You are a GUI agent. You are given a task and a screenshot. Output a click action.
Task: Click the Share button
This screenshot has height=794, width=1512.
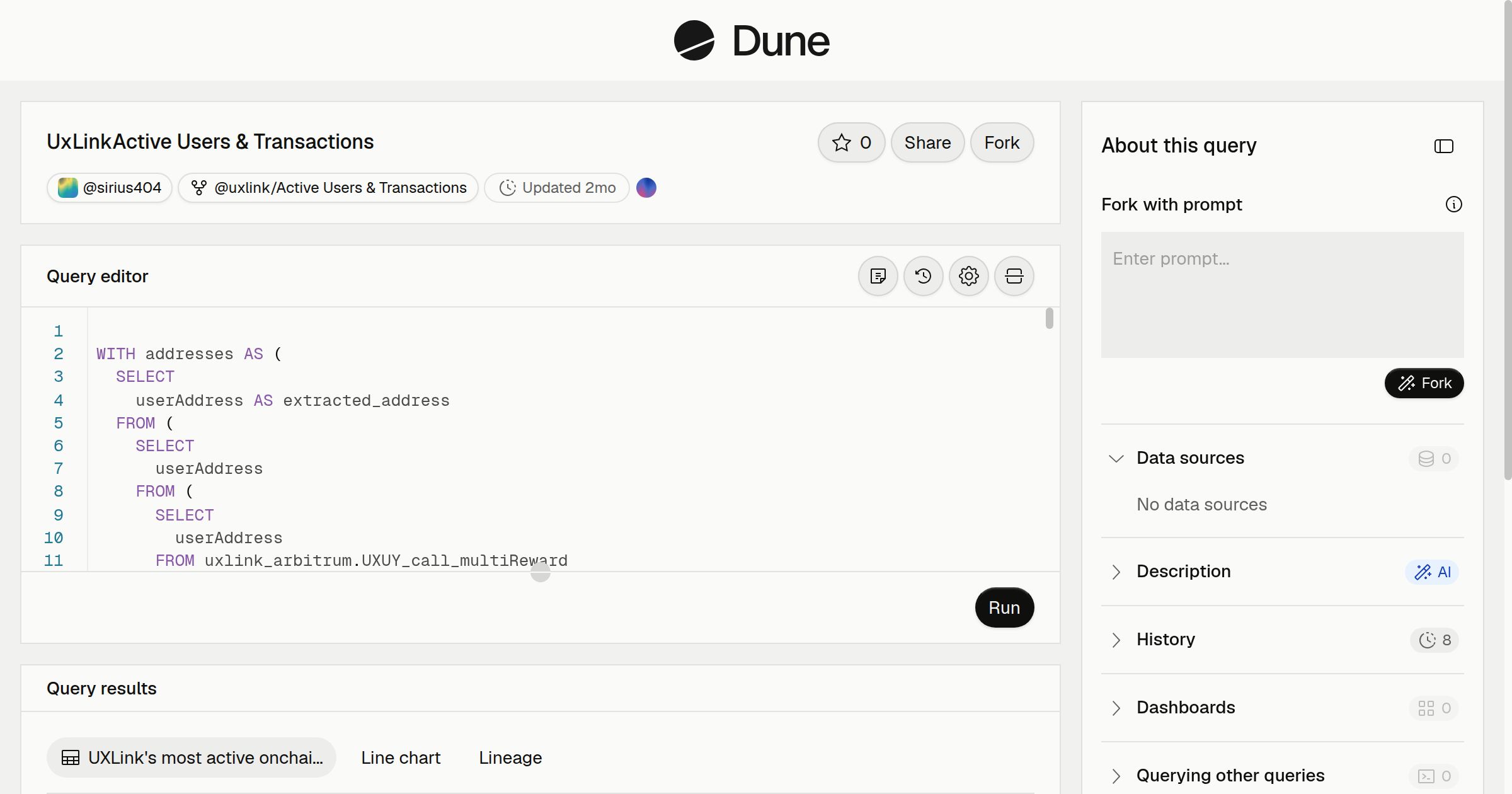tap(927, 142)
